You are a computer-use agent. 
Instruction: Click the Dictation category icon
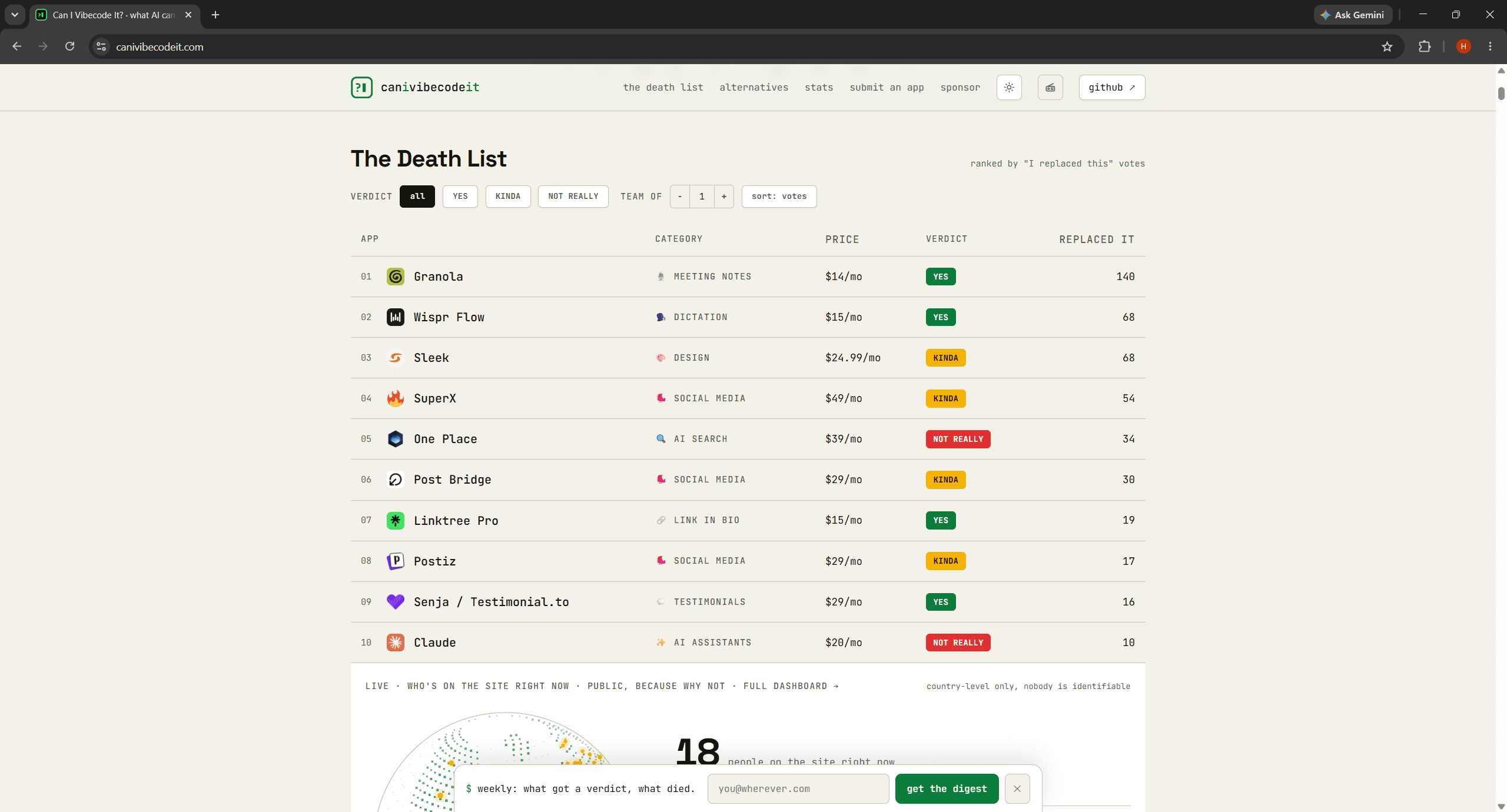(660, 317)
